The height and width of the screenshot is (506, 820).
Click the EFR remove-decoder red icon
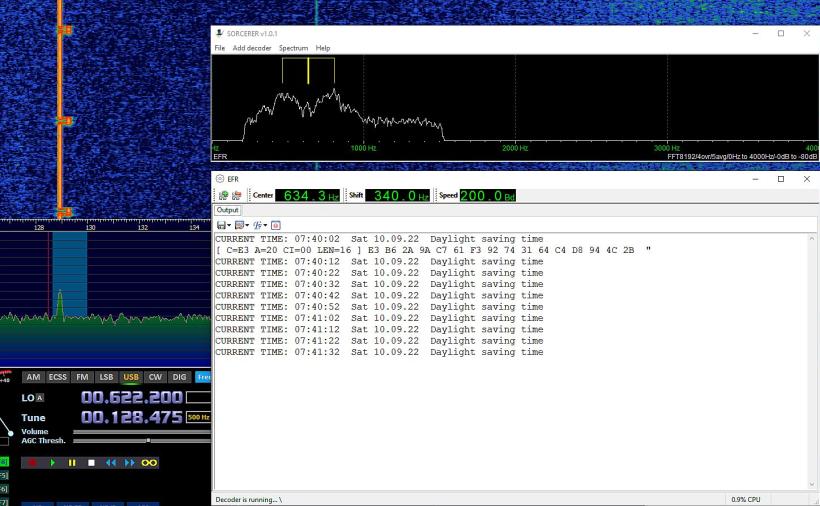pyautogui.click(x=236, y=196)
